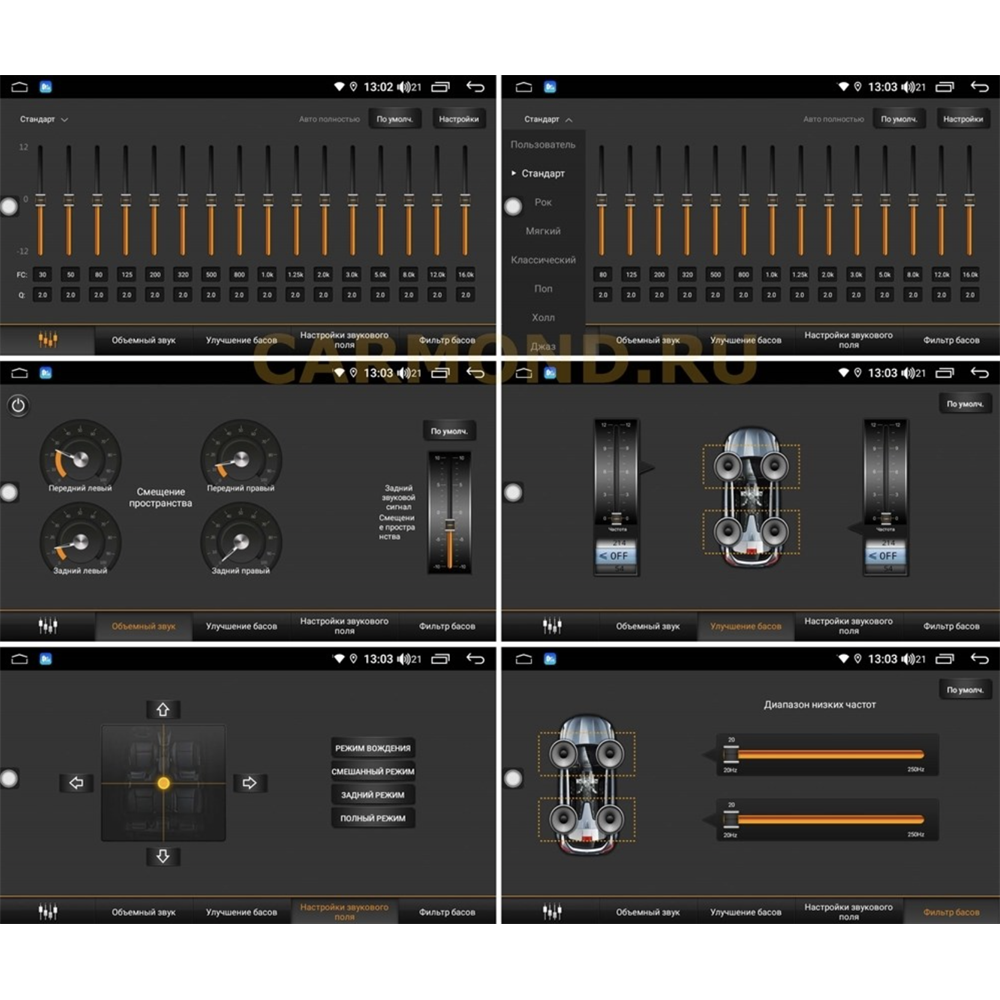
Task: Open recent apps on the bass filter screen
Action: (945, 659)
